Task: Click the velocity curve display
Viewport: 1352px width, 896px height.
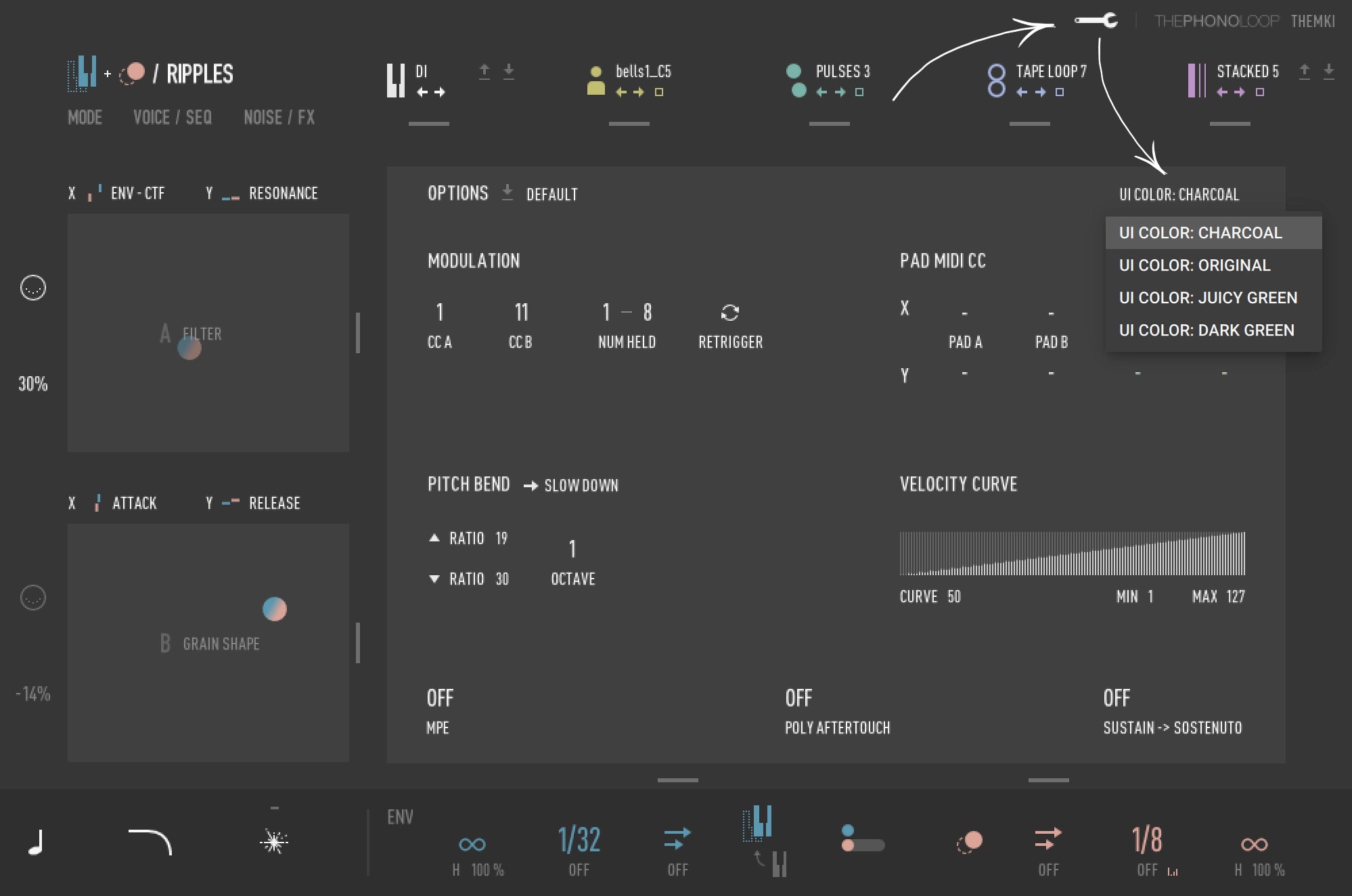Action: tap(1072, 554)
